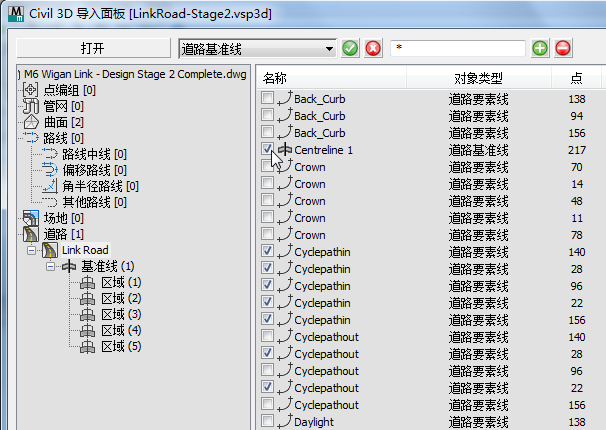
Task: Click the green checkmark select-all button
Action: tap(350, 48)
